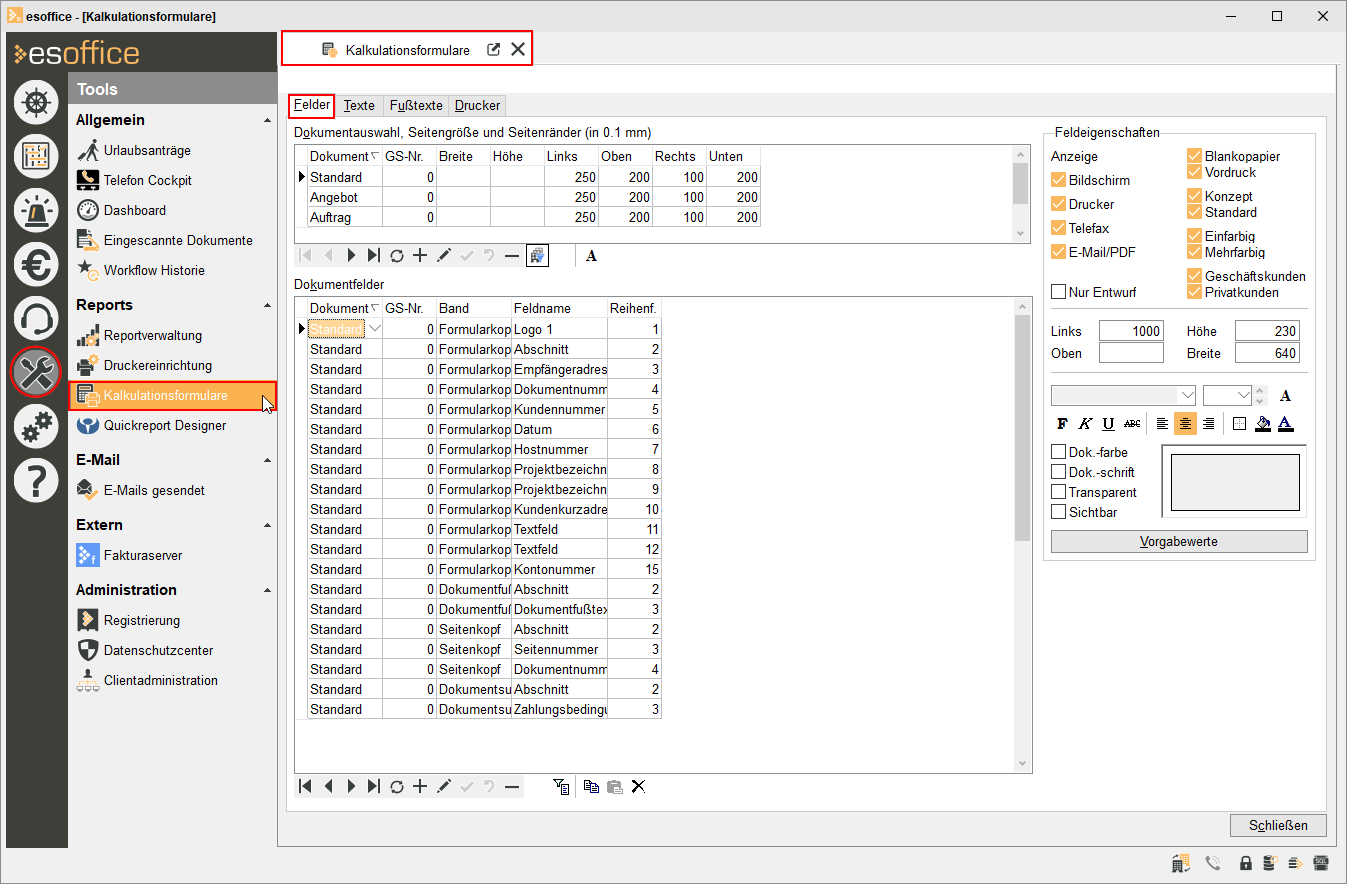The image size is (1347, 884).
Task: Toggle underline formatting in Feldeigenschaften
Action: click(x=1108, y=424)
